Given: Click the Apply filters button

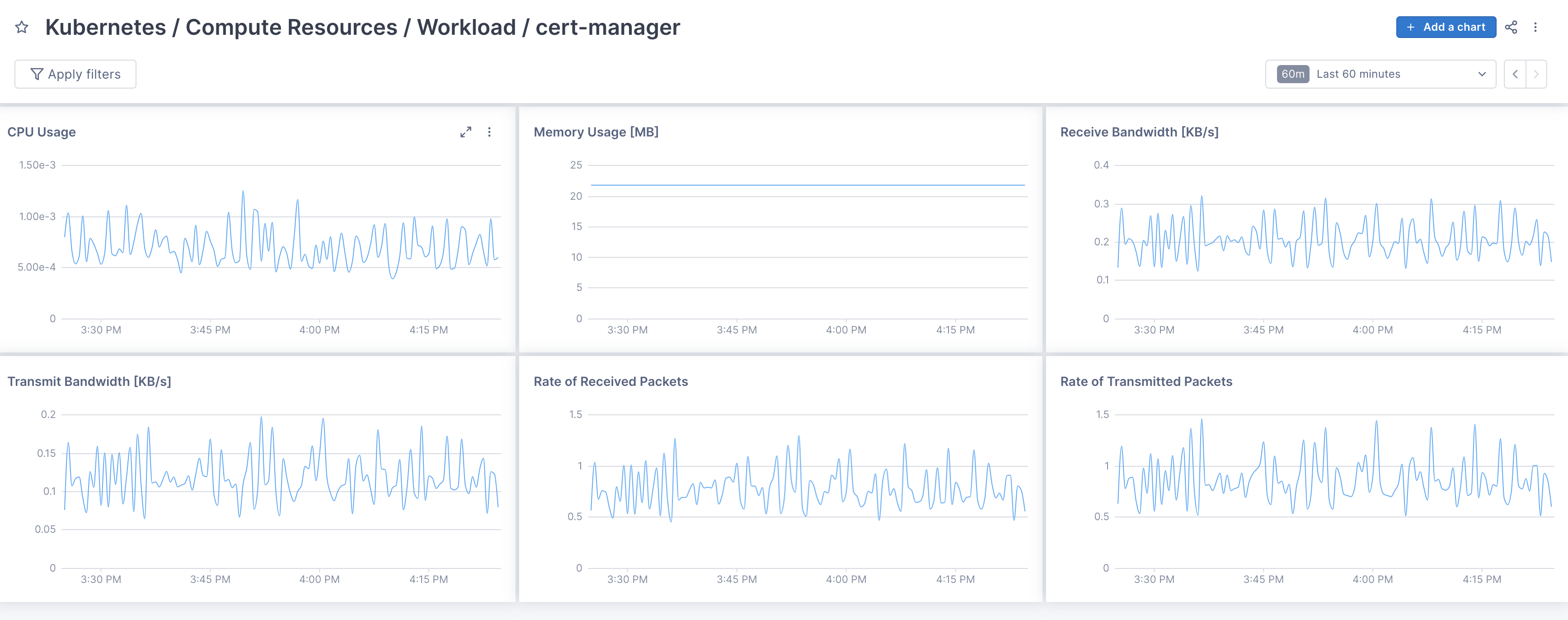Looking at the screenshot, I should point(75,74).
